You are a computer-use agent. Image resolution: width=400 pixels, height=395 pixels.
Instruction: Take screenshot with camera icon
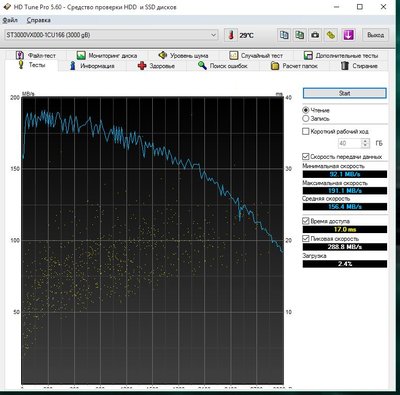[315, 35]
